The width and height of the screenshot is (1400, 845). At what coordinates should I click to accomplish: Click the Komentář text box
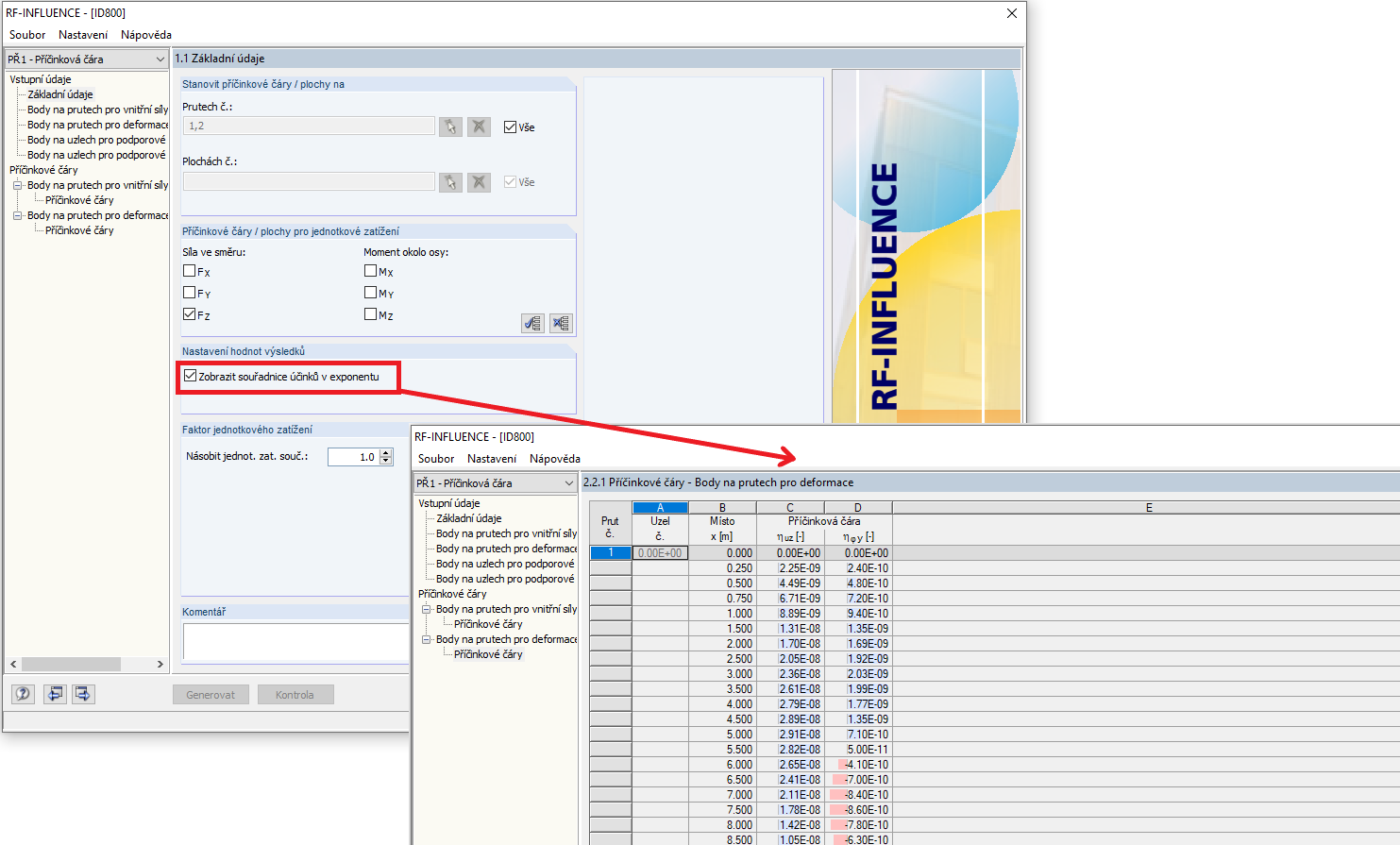[x=295, y=641]
